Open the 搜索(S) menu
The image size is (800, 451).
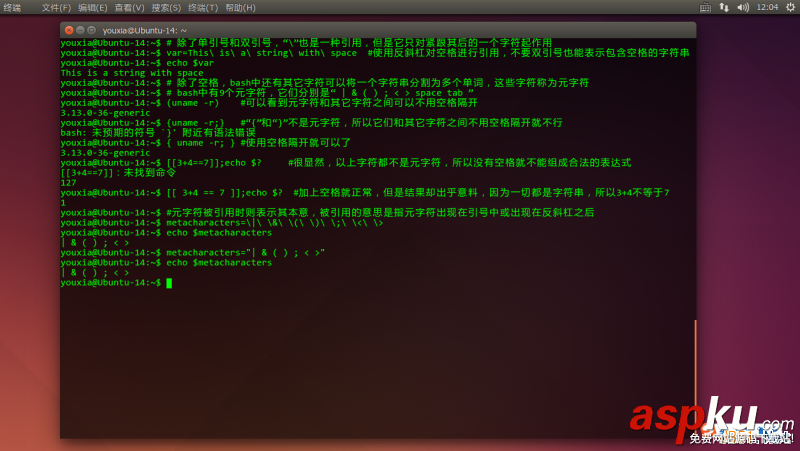pyautogui.click(x=166, y=8)
